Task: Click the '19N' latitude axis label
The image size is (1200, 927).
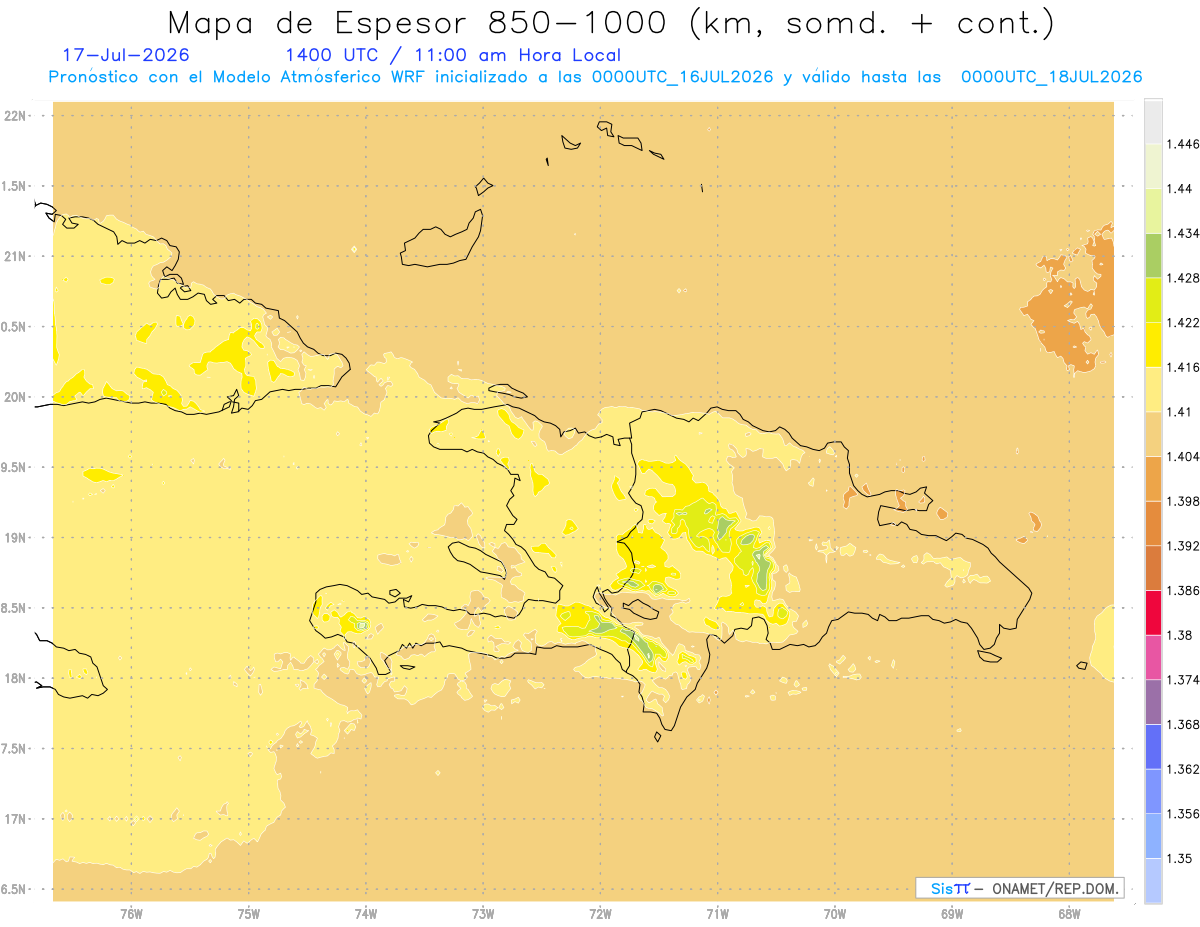Action: click(x=16, y=537)
